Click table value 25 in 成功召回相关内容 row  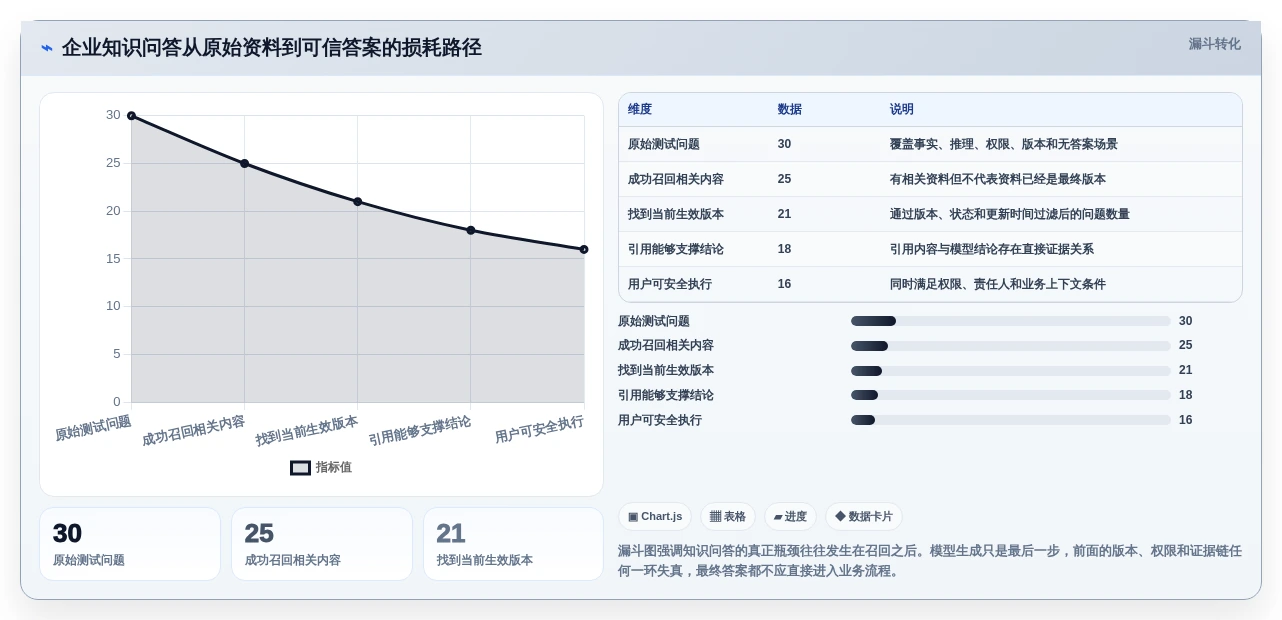coord(785,179)
